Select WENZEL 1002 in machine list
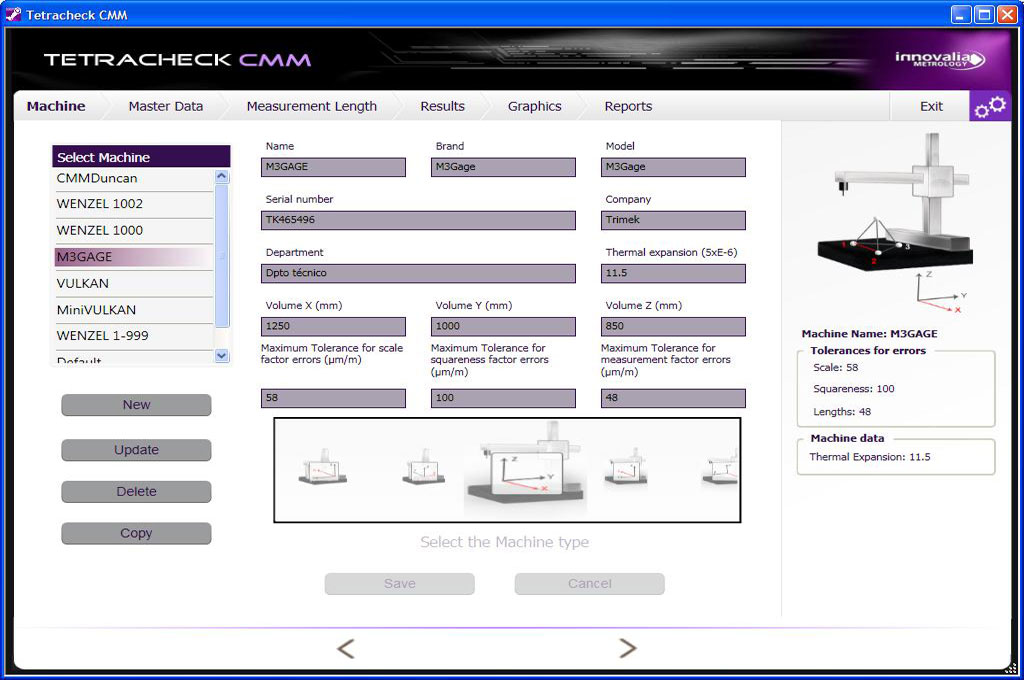Screen dimensions: 1024x680 click(x=100, y=204)
